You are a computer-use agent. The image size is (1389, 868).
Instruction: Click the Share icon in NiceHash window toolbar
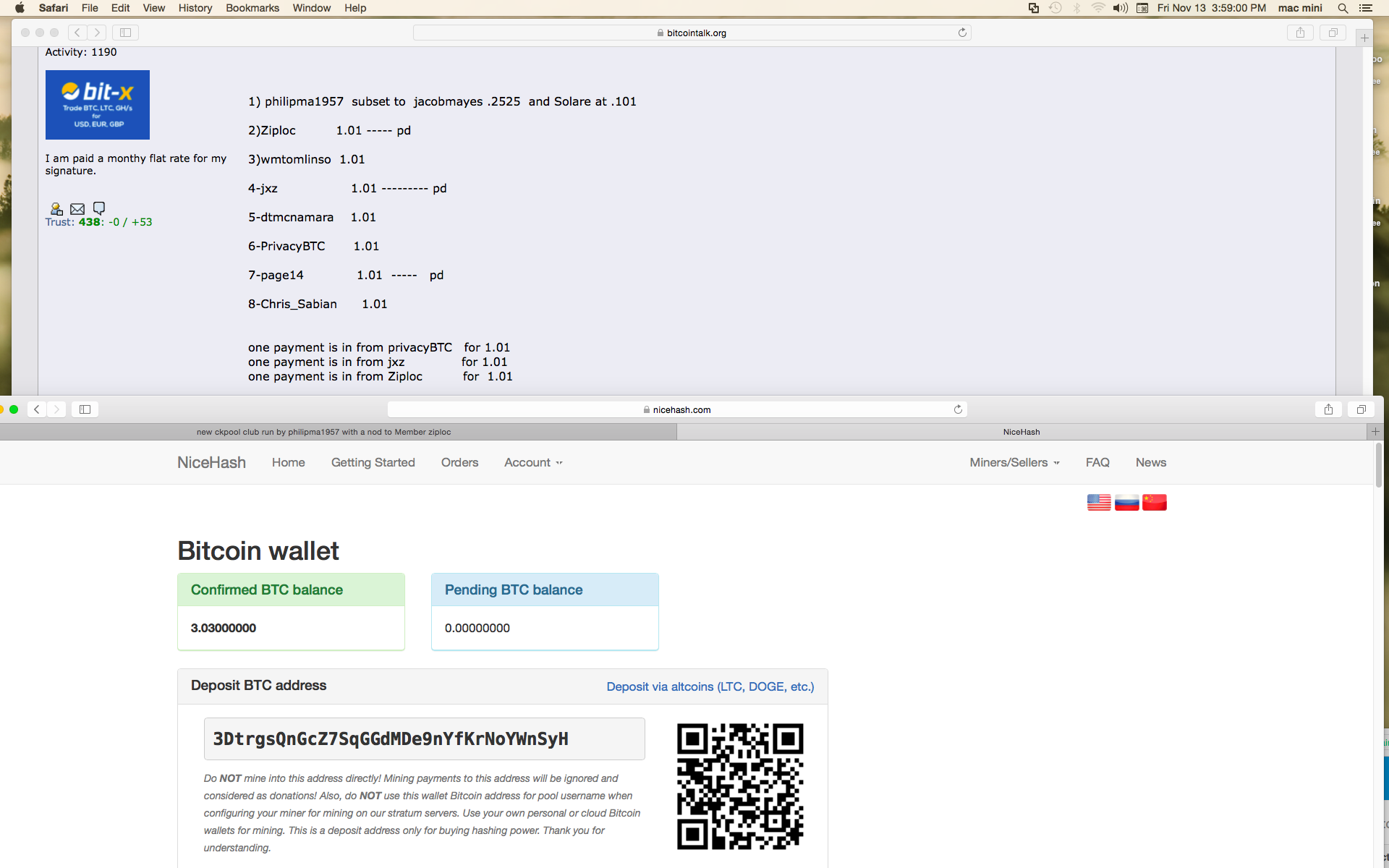1328,409
